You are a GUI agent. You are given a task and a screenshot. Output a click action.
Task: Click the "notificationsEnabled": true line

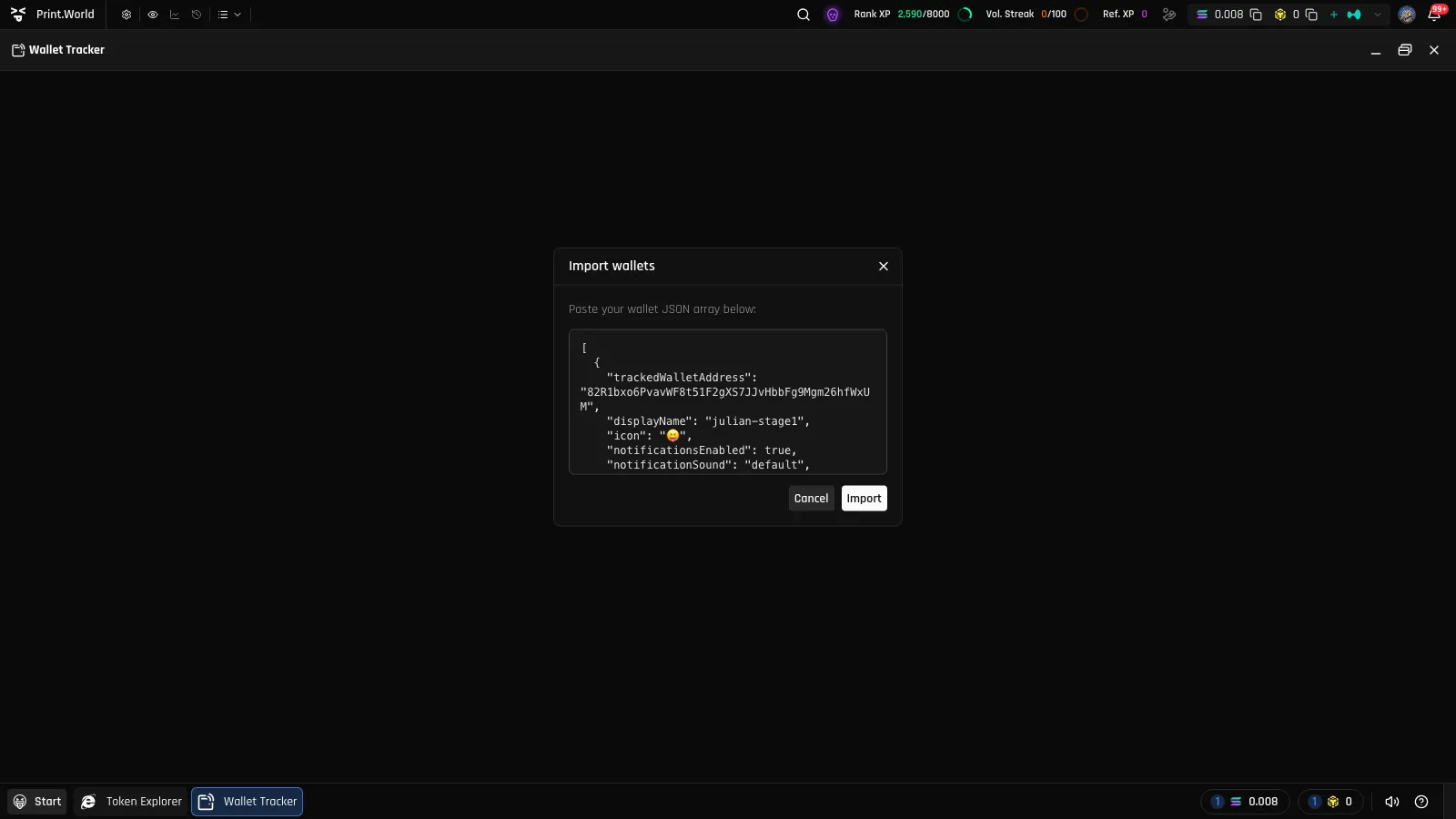click(x=702, y=450)
